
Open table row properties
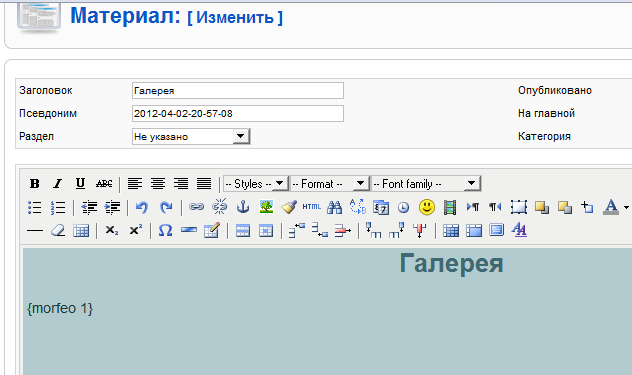click(x=243, y=231)
